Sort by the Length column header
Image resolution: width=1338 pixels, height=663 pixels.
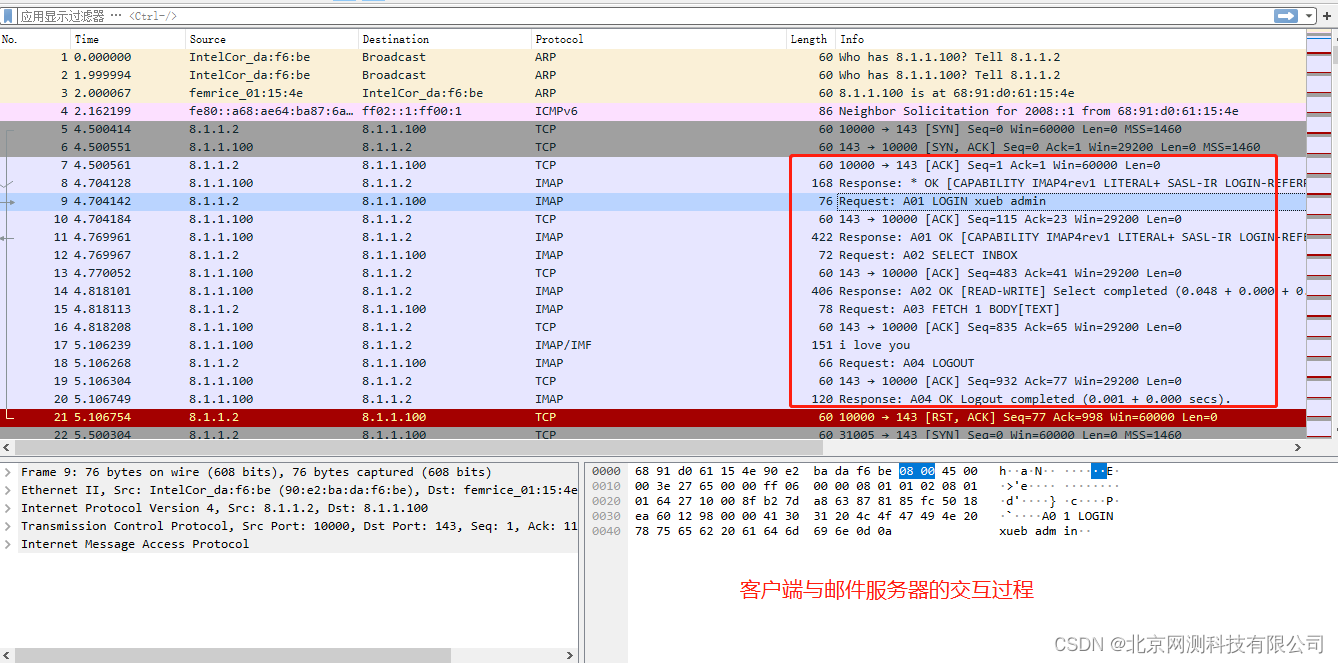811,39
